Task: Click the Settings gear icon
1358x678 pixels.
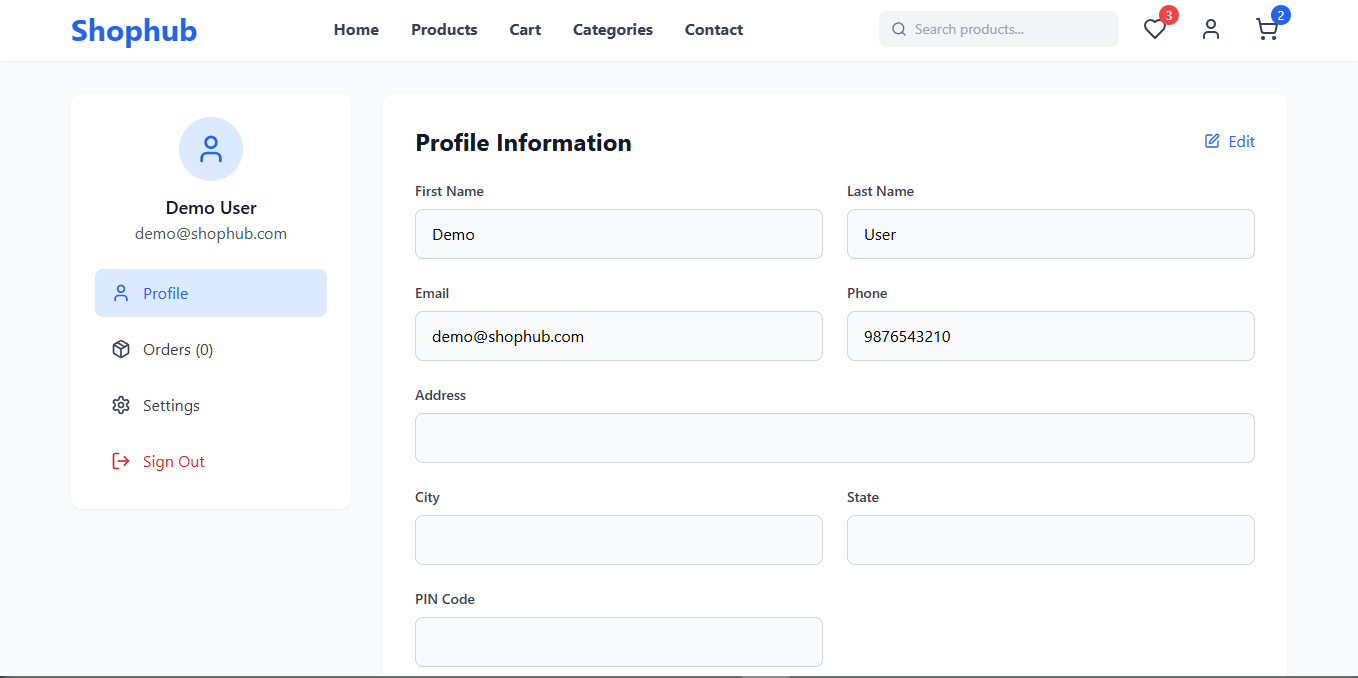Action: tap(121, 405)
